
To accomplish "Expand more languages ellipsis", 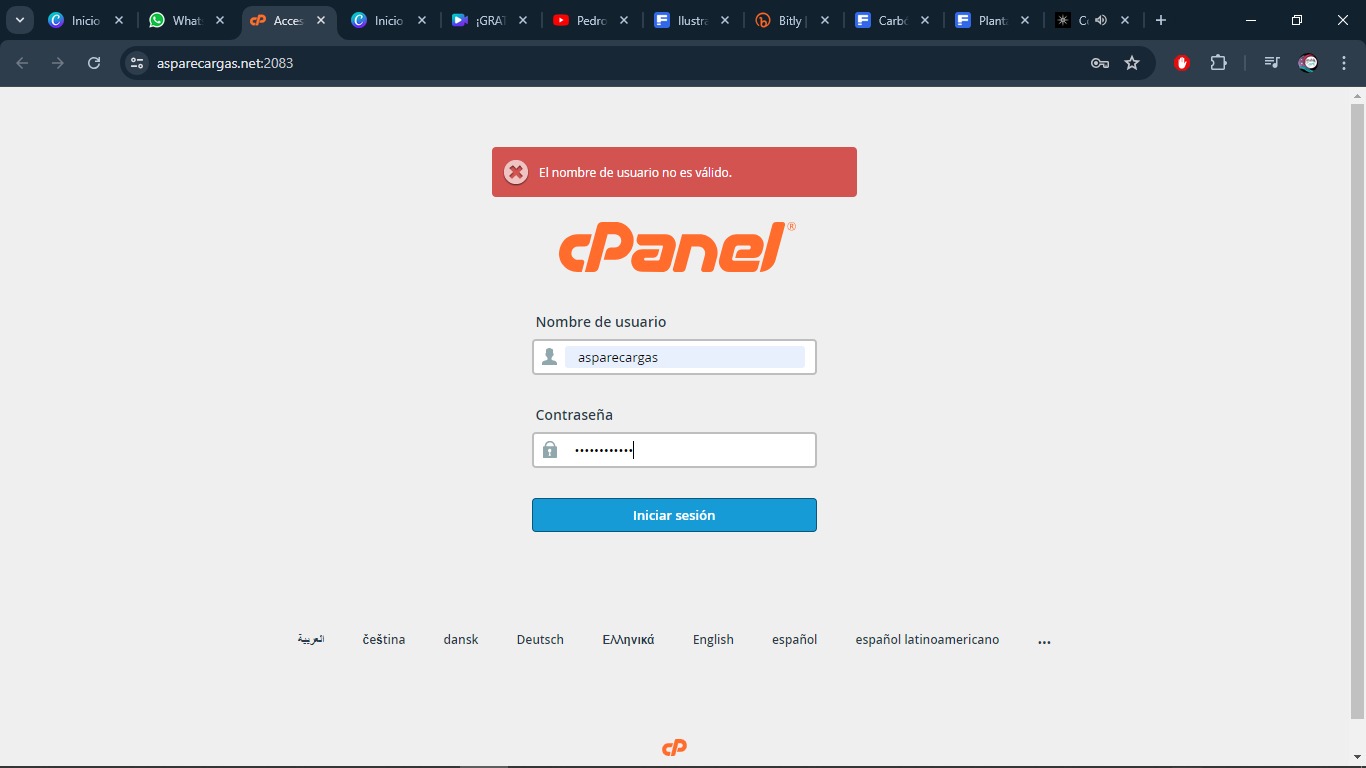I will 1044,640.
